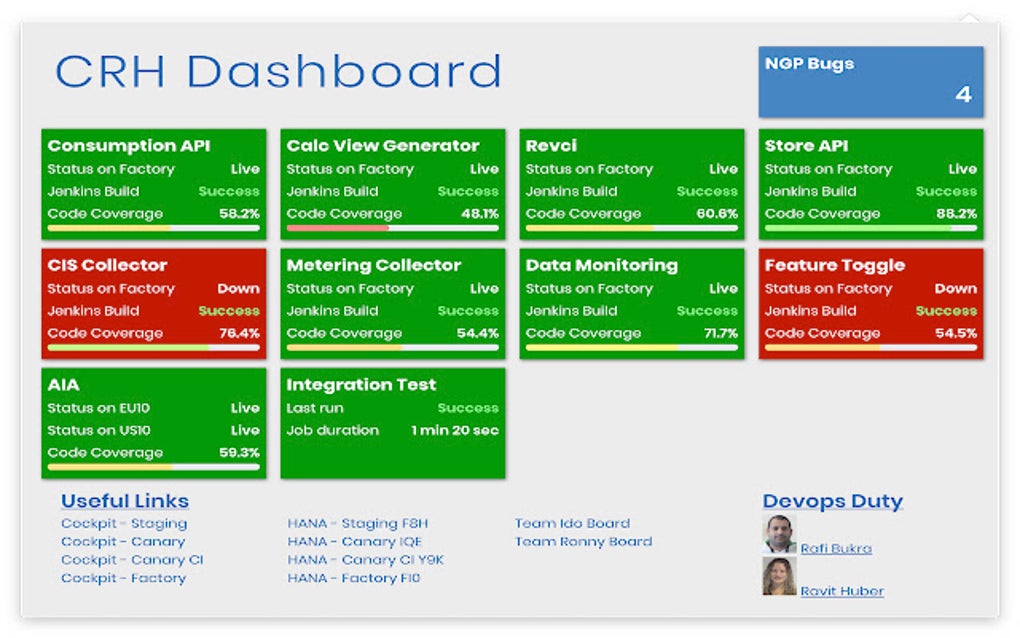Go to Team Ronny Board

click(x=584, y=542)
